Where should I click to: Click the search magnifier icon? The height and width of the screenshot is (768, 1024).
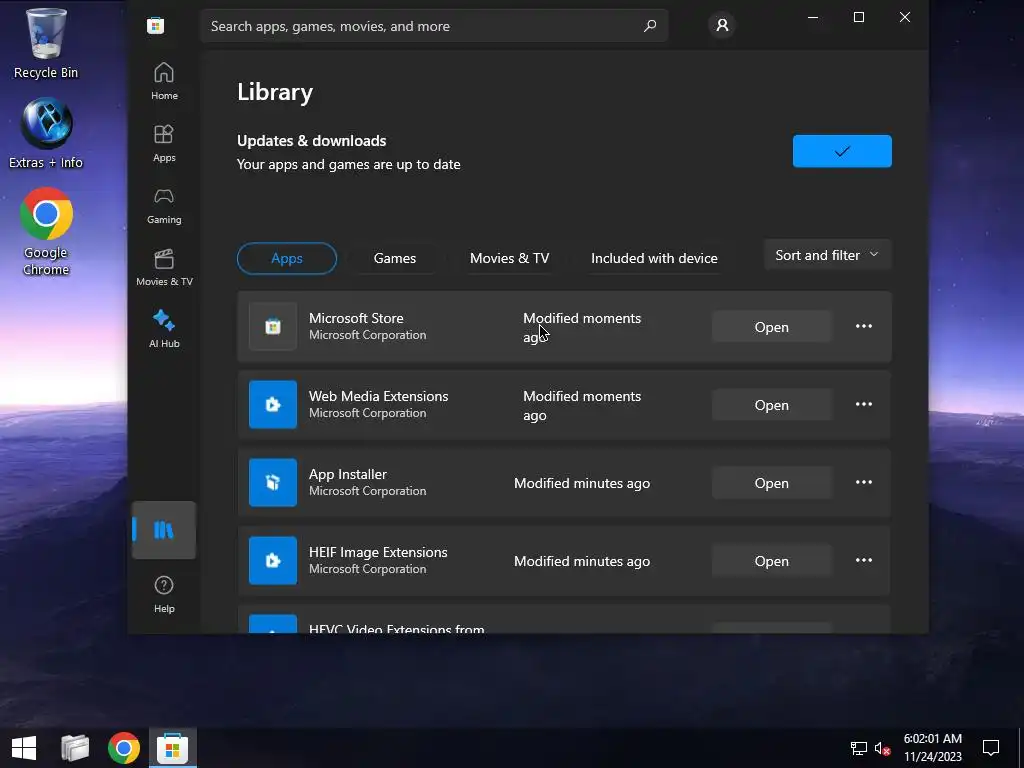[x=650, y=26]
